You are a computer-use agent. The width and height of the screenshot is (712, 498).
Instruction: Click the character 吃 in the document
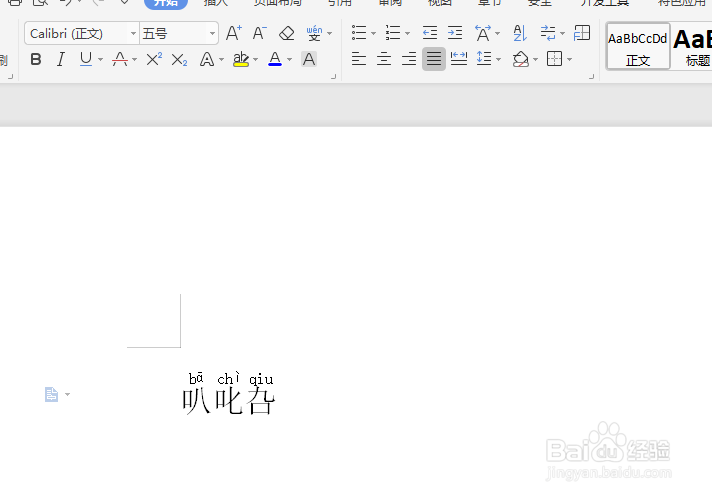point(228,401)
